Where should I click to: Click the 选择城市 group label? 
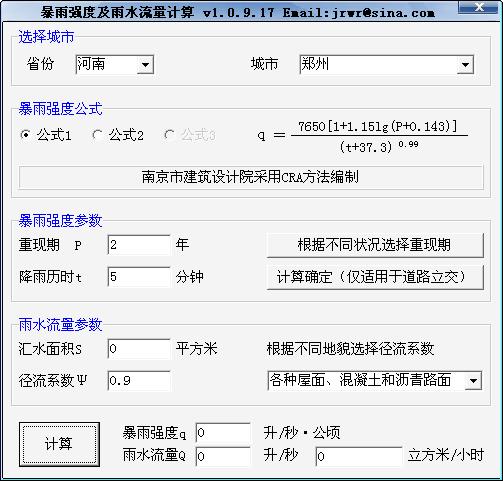tap(46, 37)
